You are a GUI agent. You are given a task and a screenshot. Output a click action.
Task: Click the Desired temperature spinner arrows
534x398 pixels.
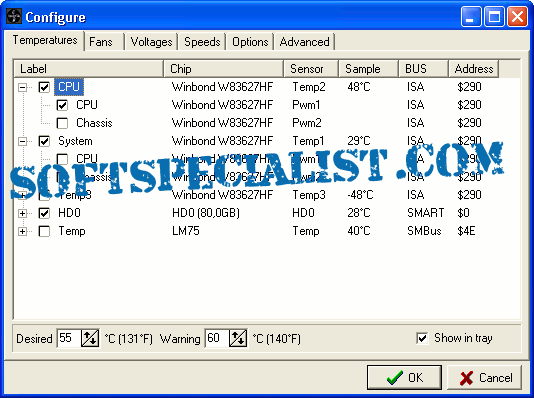coord(90,338)
